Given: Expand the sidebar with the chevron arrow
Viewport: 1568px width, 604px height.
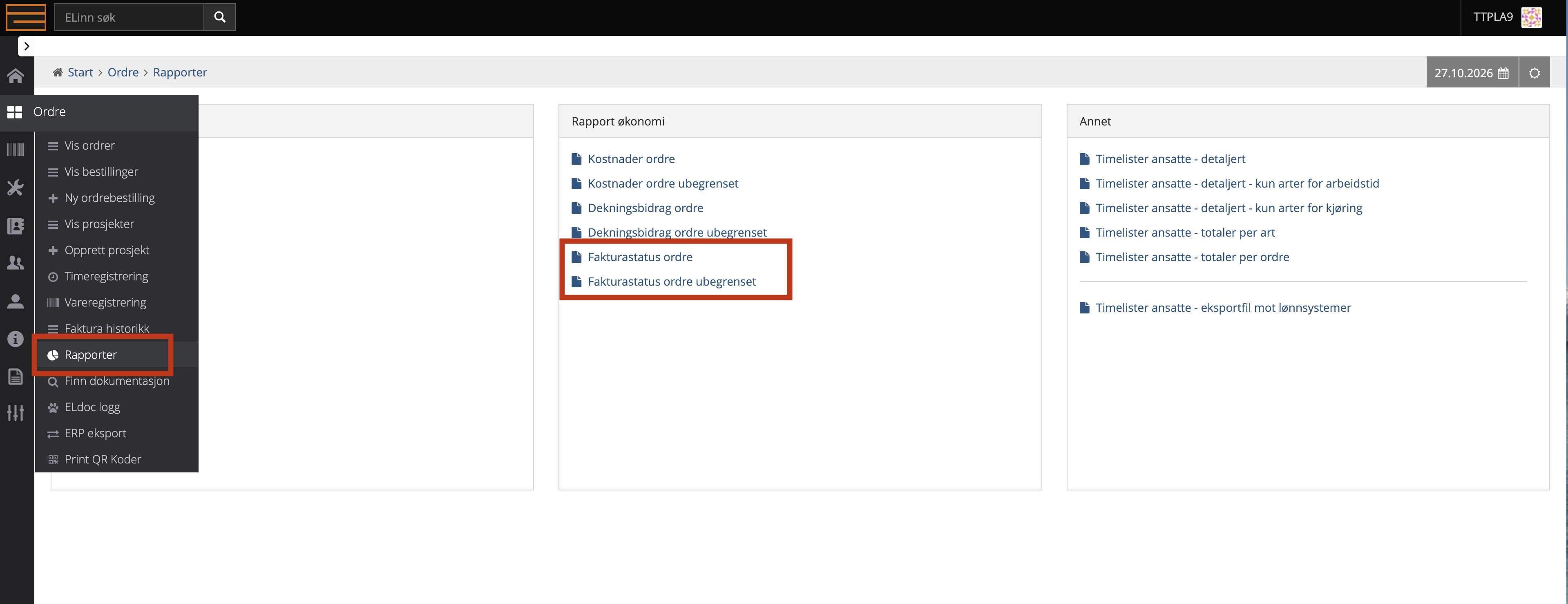Looking at the screenshot, I should coord(26,46).
